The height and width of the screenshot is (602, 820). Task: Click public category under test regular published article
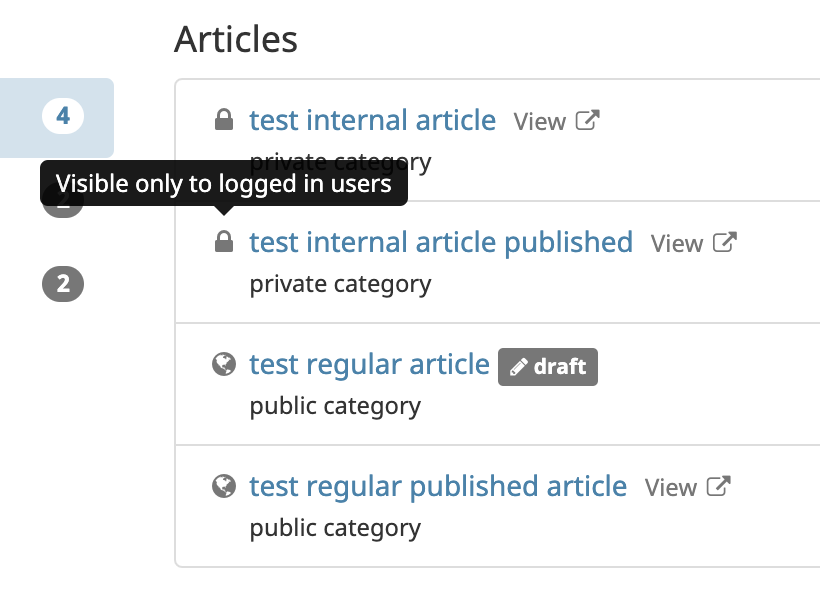click(335, 528)
